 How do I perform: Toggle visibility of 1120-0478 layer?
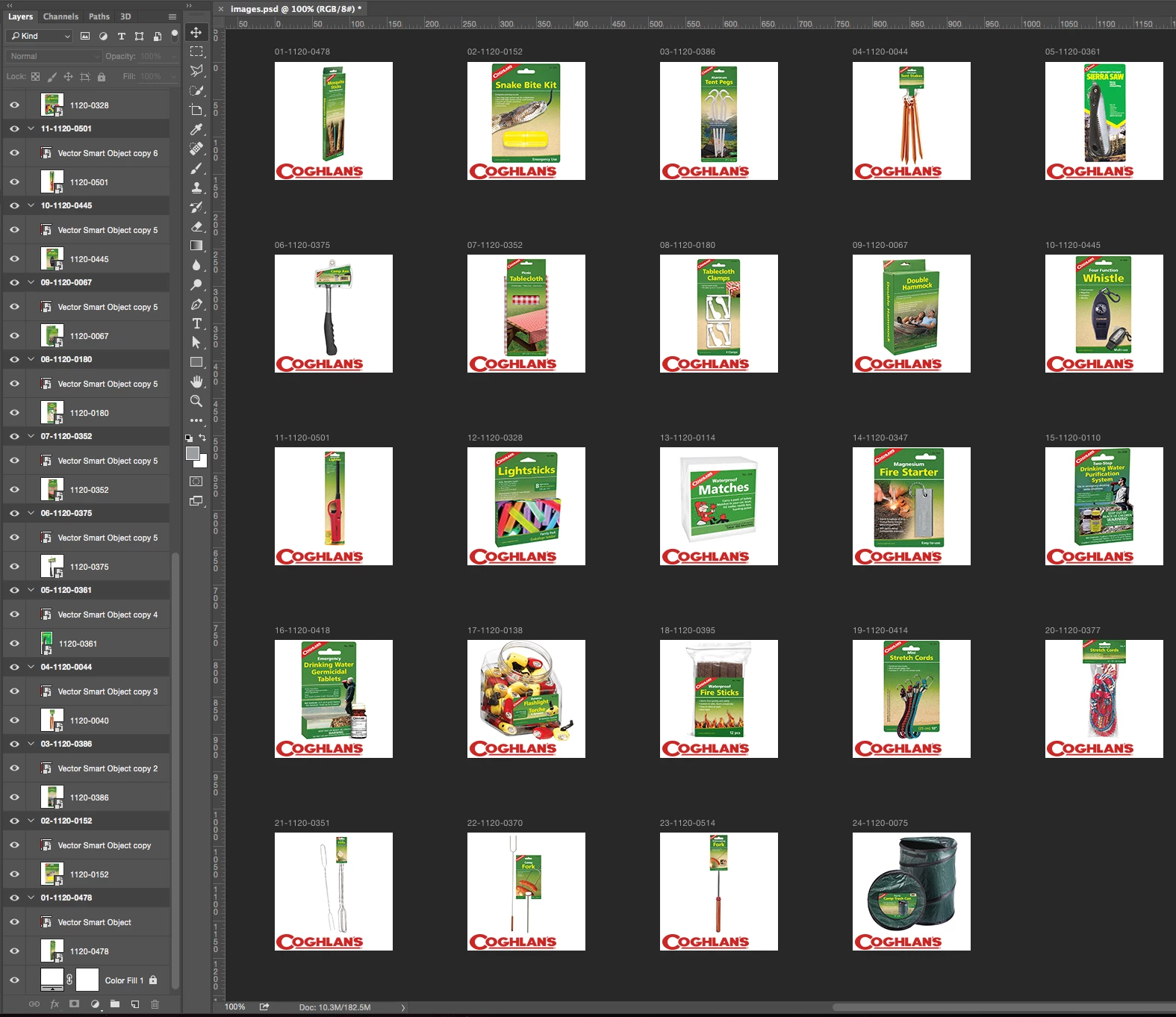click(14, 951)
